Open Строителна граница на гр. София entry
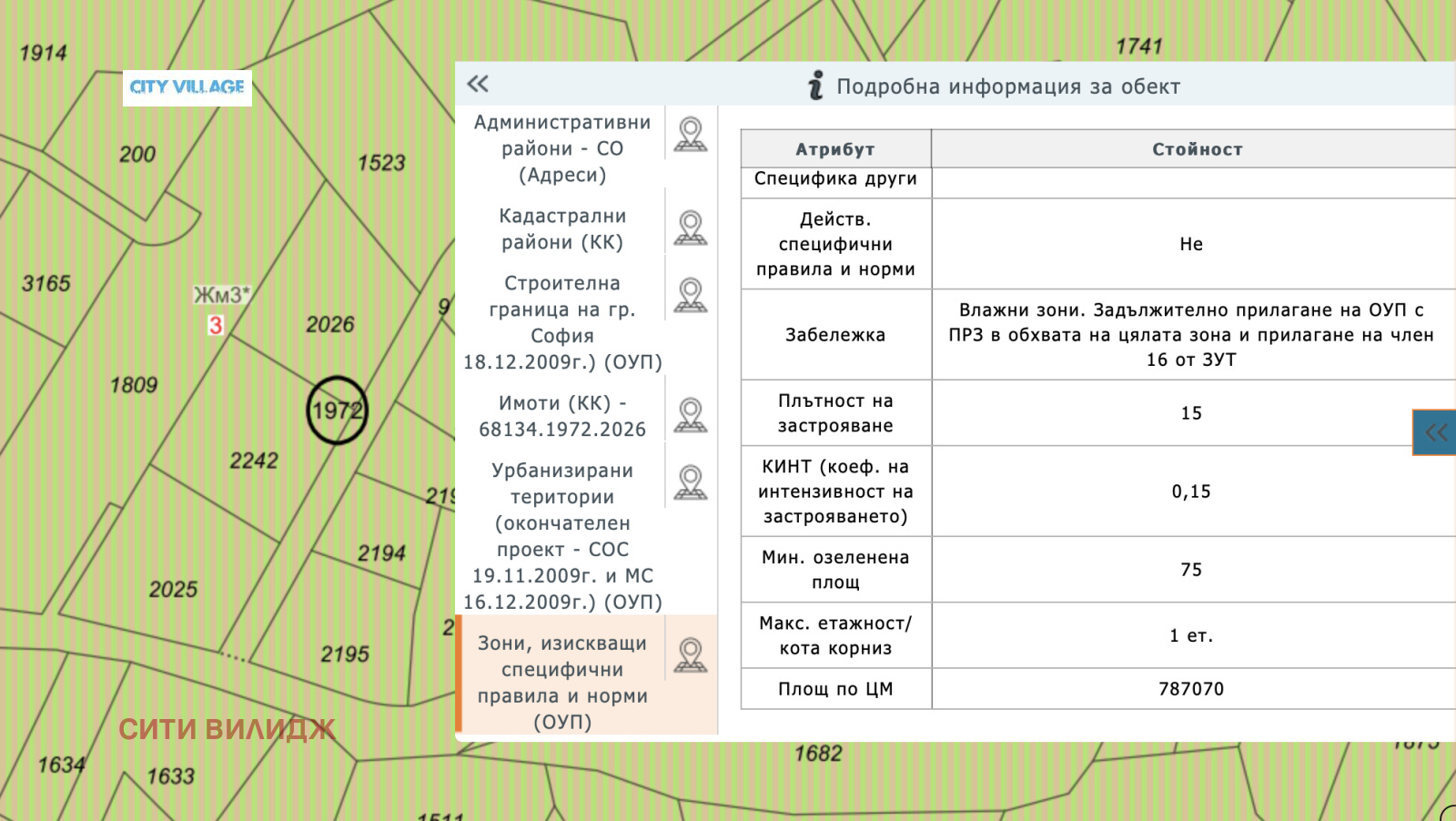1456x821 pixels. 561,322
